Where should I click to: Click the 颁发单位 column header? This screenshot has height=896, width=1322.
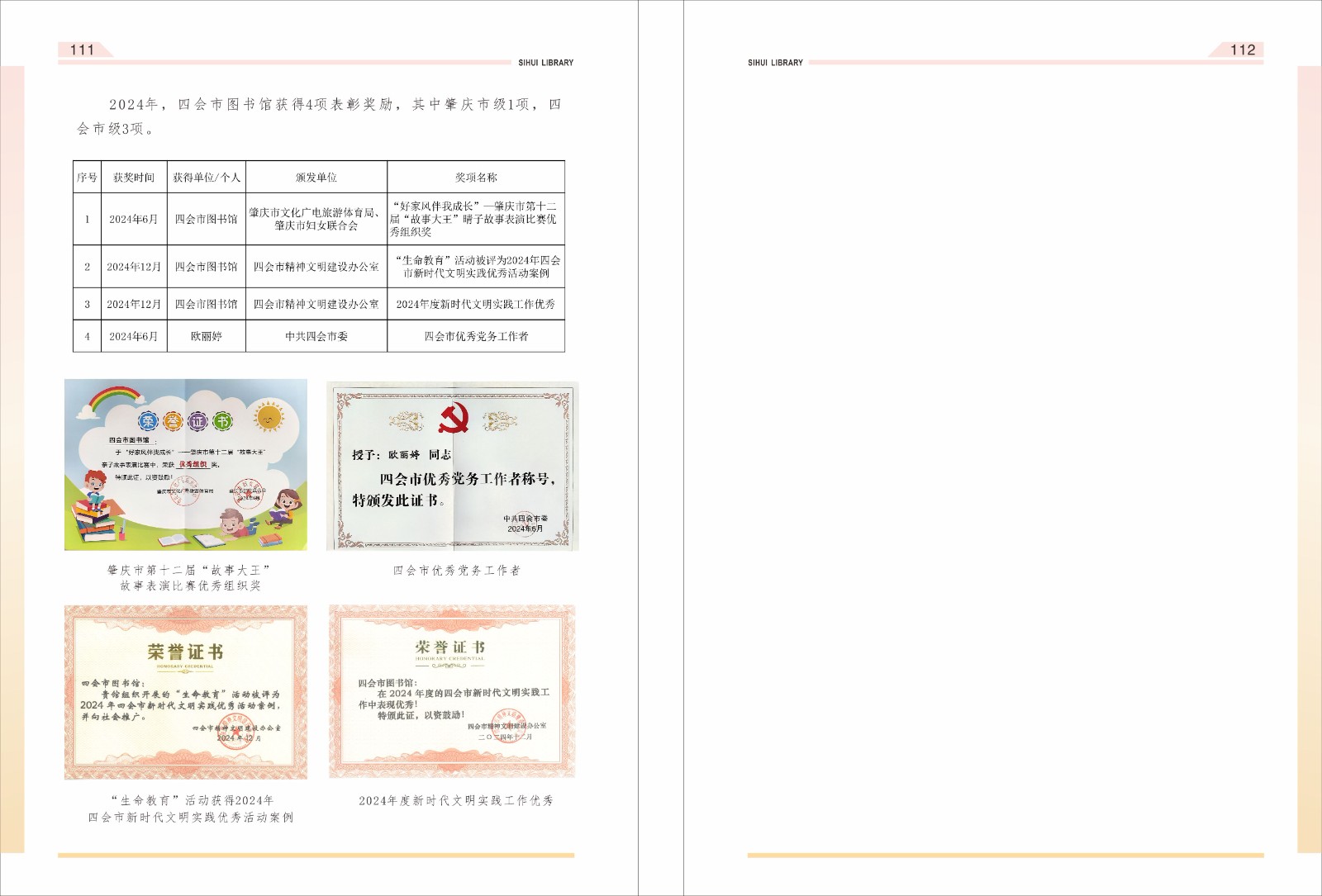coord(316,178)
